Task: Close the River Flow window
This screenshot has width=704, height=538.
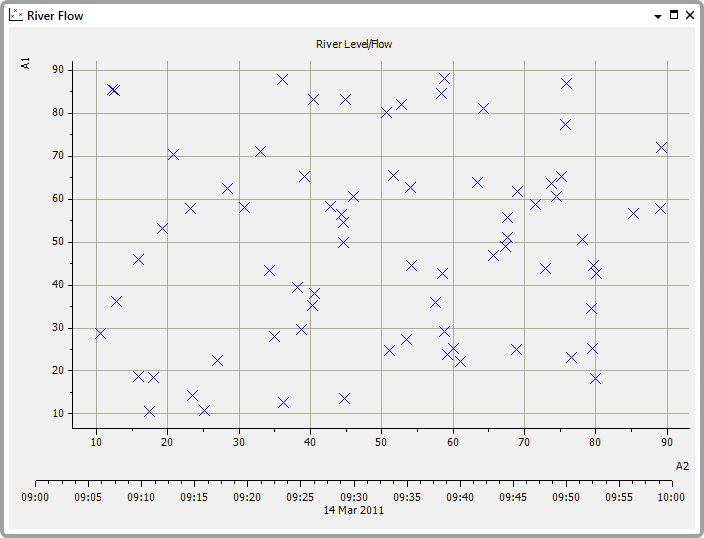Action: coord(689,16)
